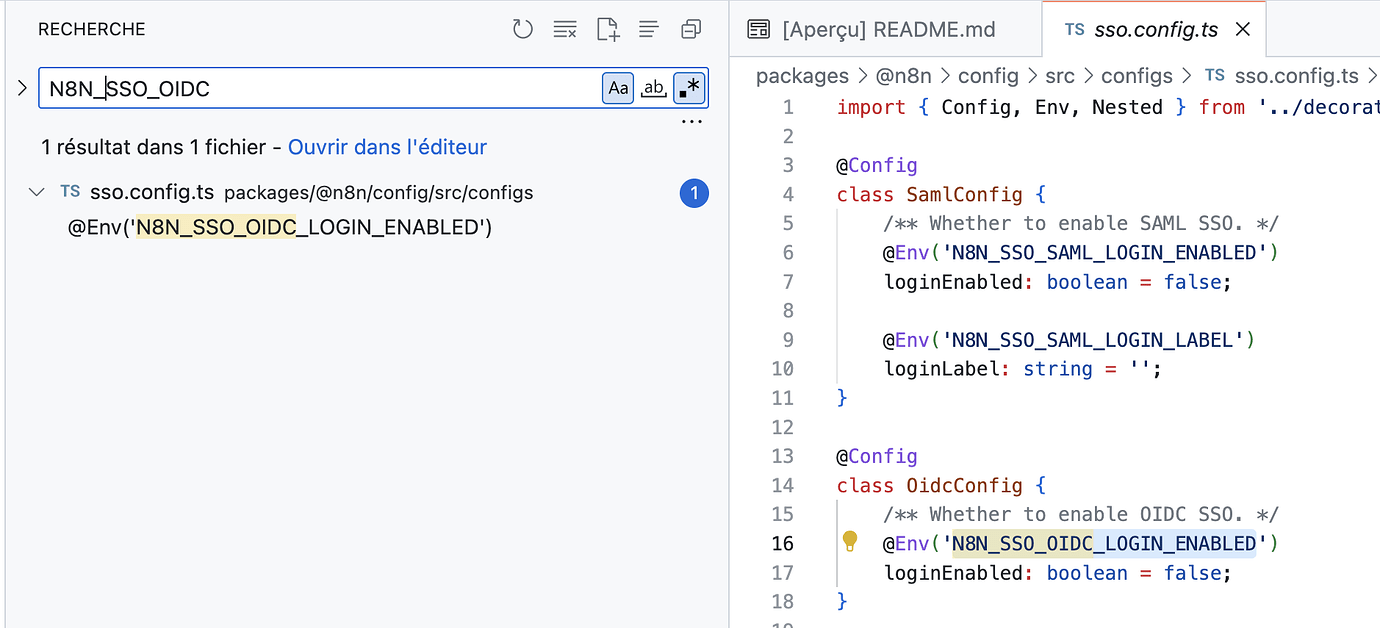The image size is (1380, 628).
Task: Click the Ouvrir dans l'éditeur link
Action: coord(387,146)
